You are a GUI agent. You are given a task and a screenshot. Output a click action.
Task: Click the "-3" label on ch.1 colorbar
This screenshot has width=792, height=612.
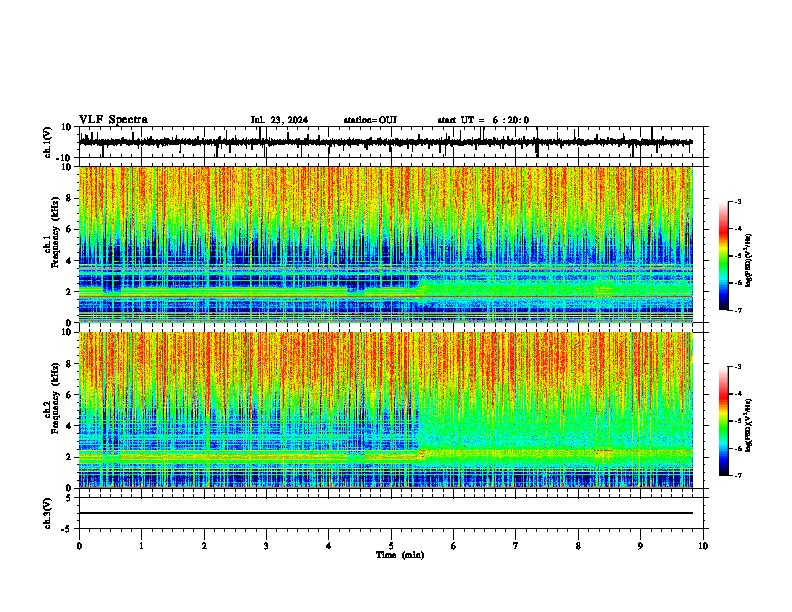click(737, 201)
